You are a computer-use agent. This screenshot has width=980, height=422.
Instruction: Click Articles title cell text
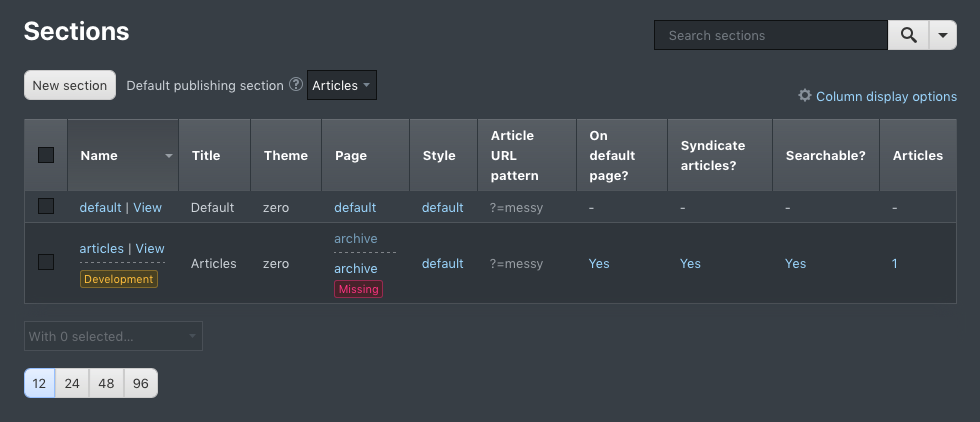214,264
